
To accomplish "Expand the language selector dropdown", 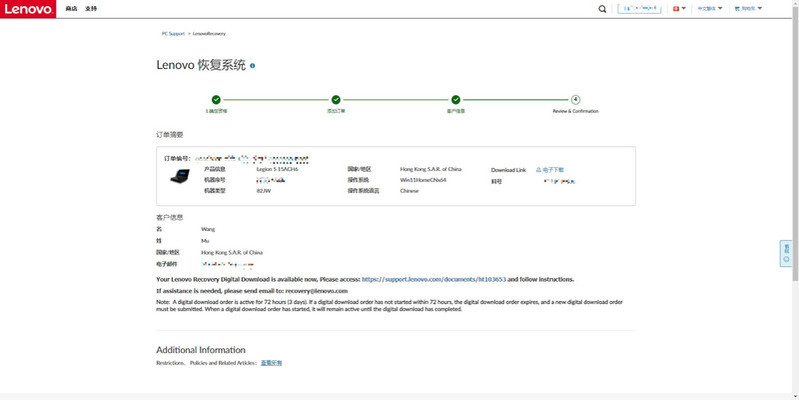I will [x=711, y=9].
